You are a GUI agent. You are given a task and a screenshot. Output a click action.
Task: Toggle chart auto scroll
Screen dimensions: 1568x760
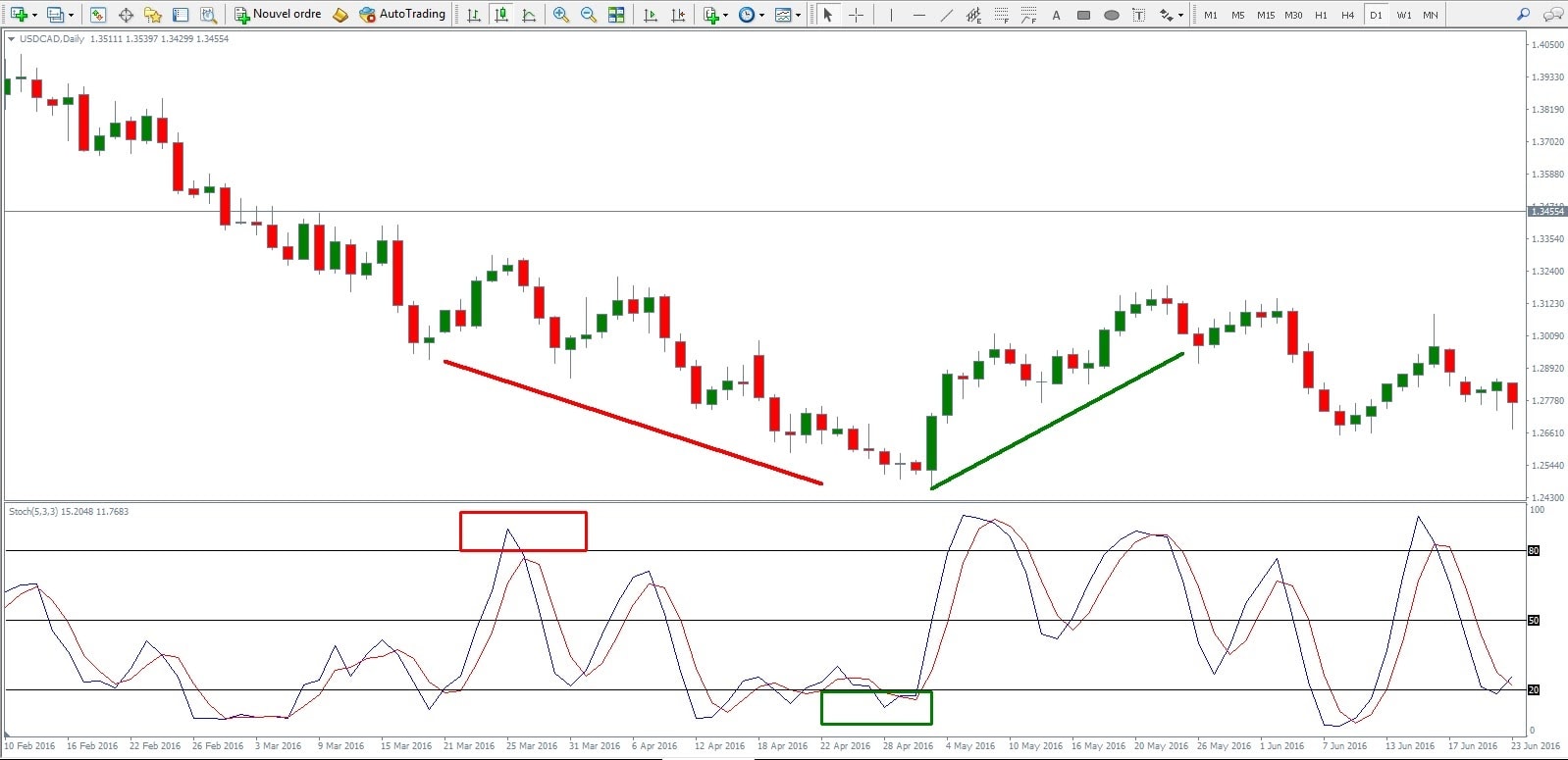click(x=651, y=15)
